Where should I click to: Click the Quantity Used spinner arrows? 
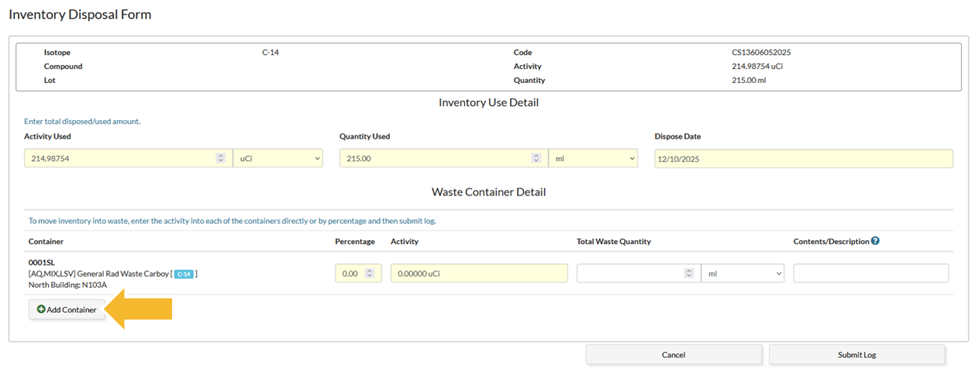536,159
